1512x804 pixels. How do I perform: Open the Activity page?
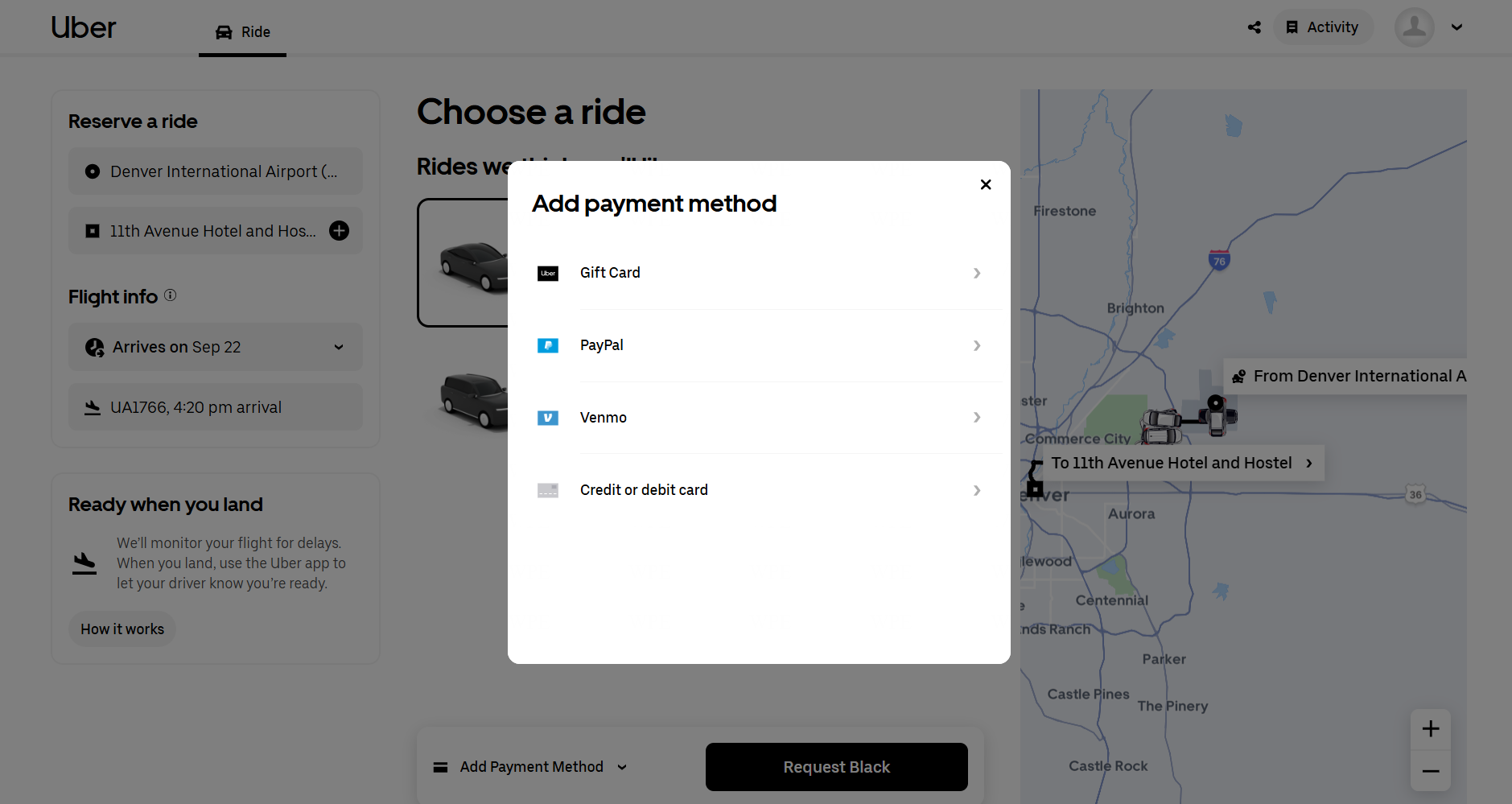point(1323,27)
